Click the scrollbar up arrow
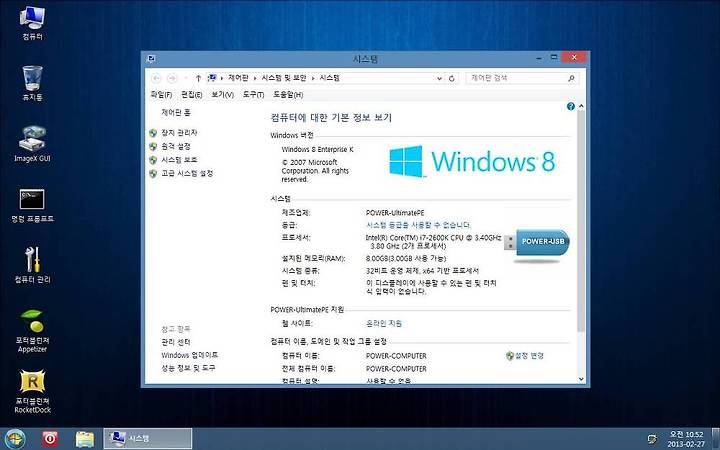Screen dimensions: 720x450 (x=581, y=107)
